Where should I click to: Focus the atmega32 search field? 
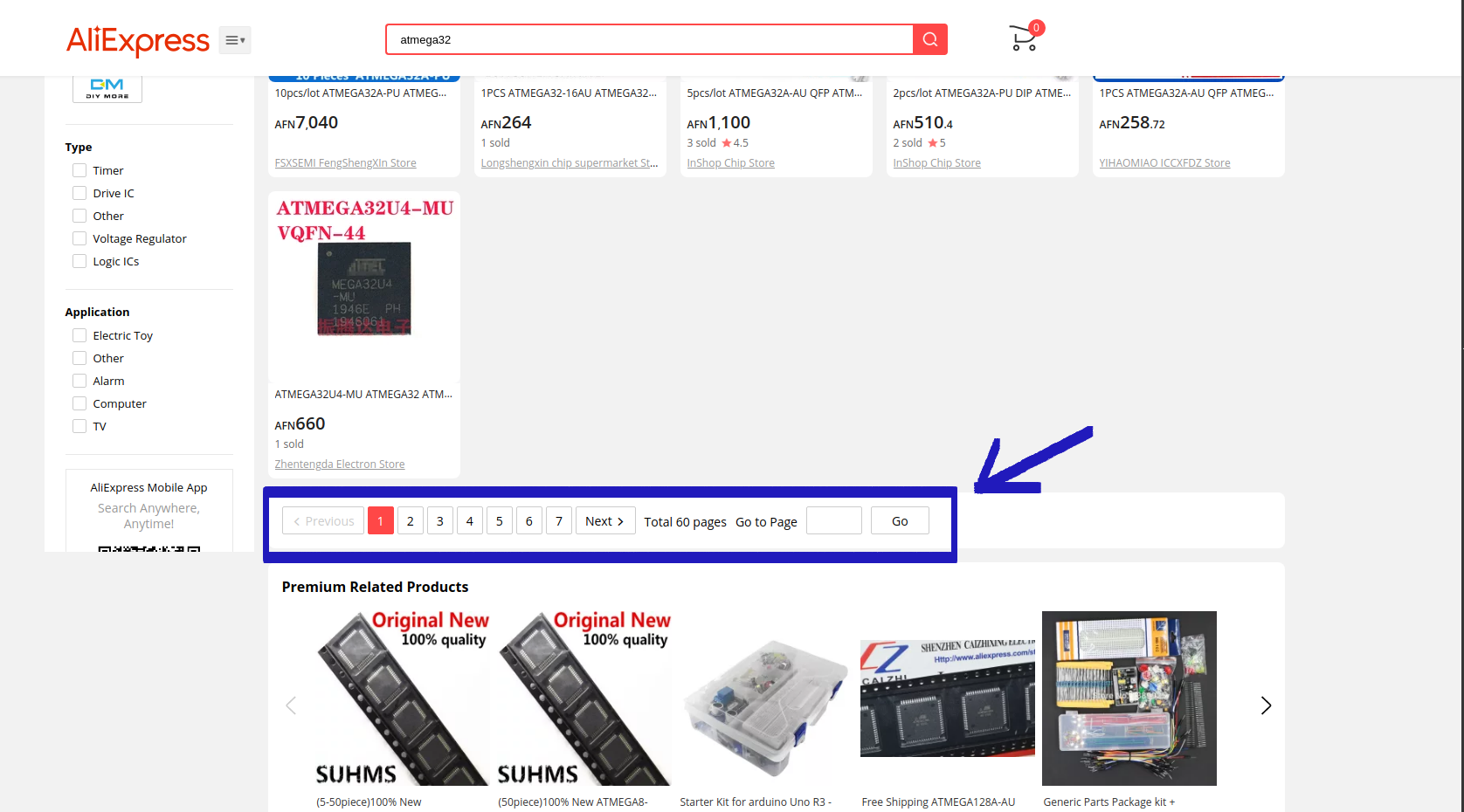point(649,39)
